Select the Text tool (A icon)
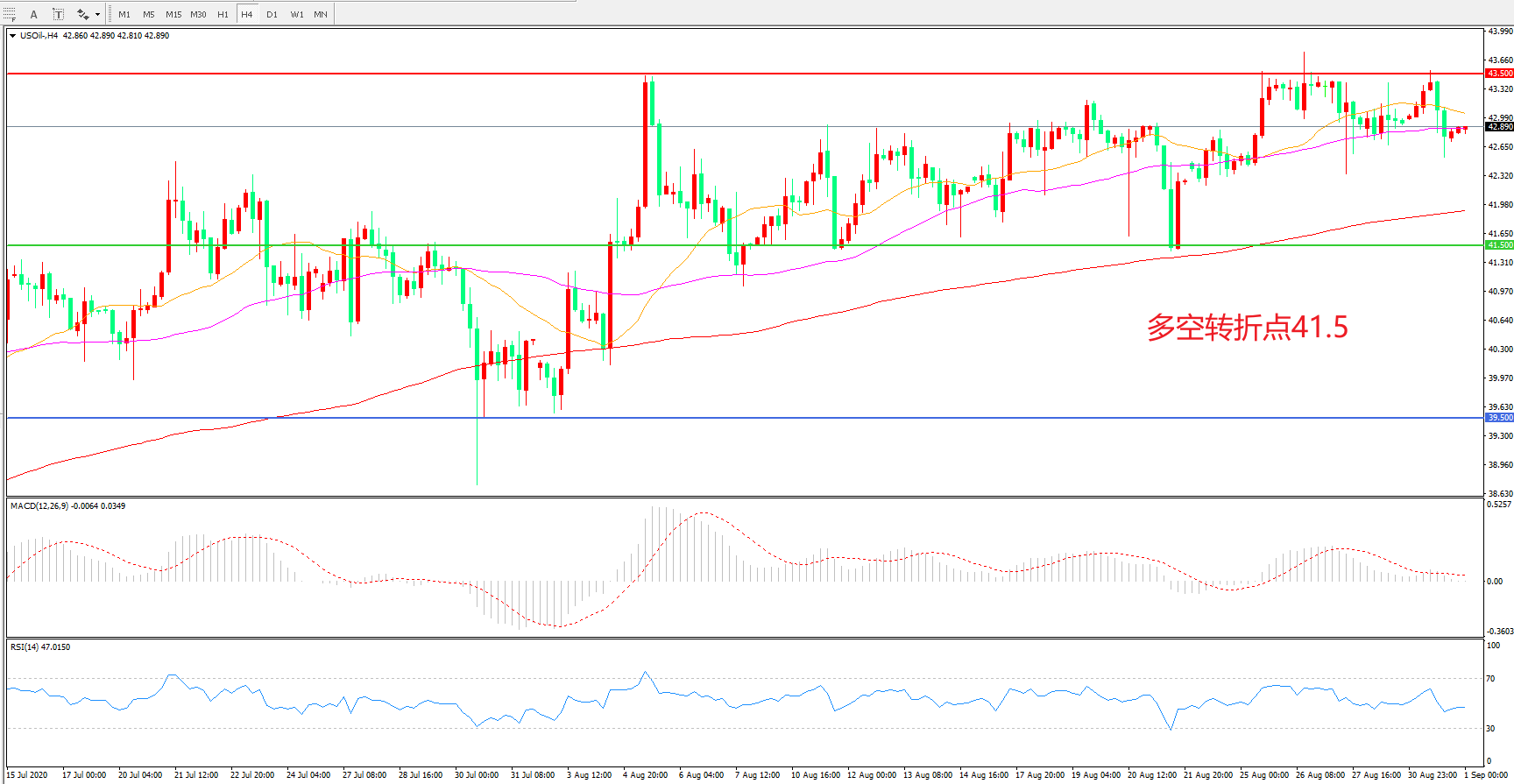Viewport: 1514px width, 784px height. [x=34, y=14]
